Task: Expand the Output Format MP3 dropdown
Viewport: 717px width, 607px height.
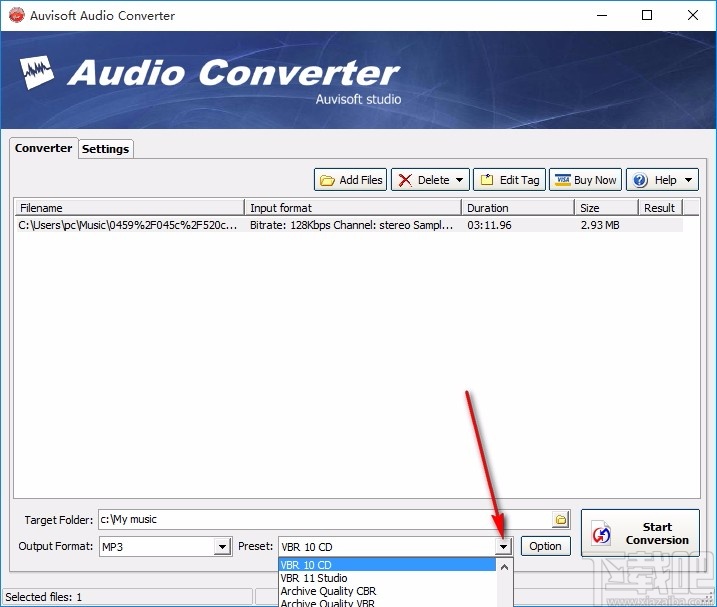Action: 222,547
